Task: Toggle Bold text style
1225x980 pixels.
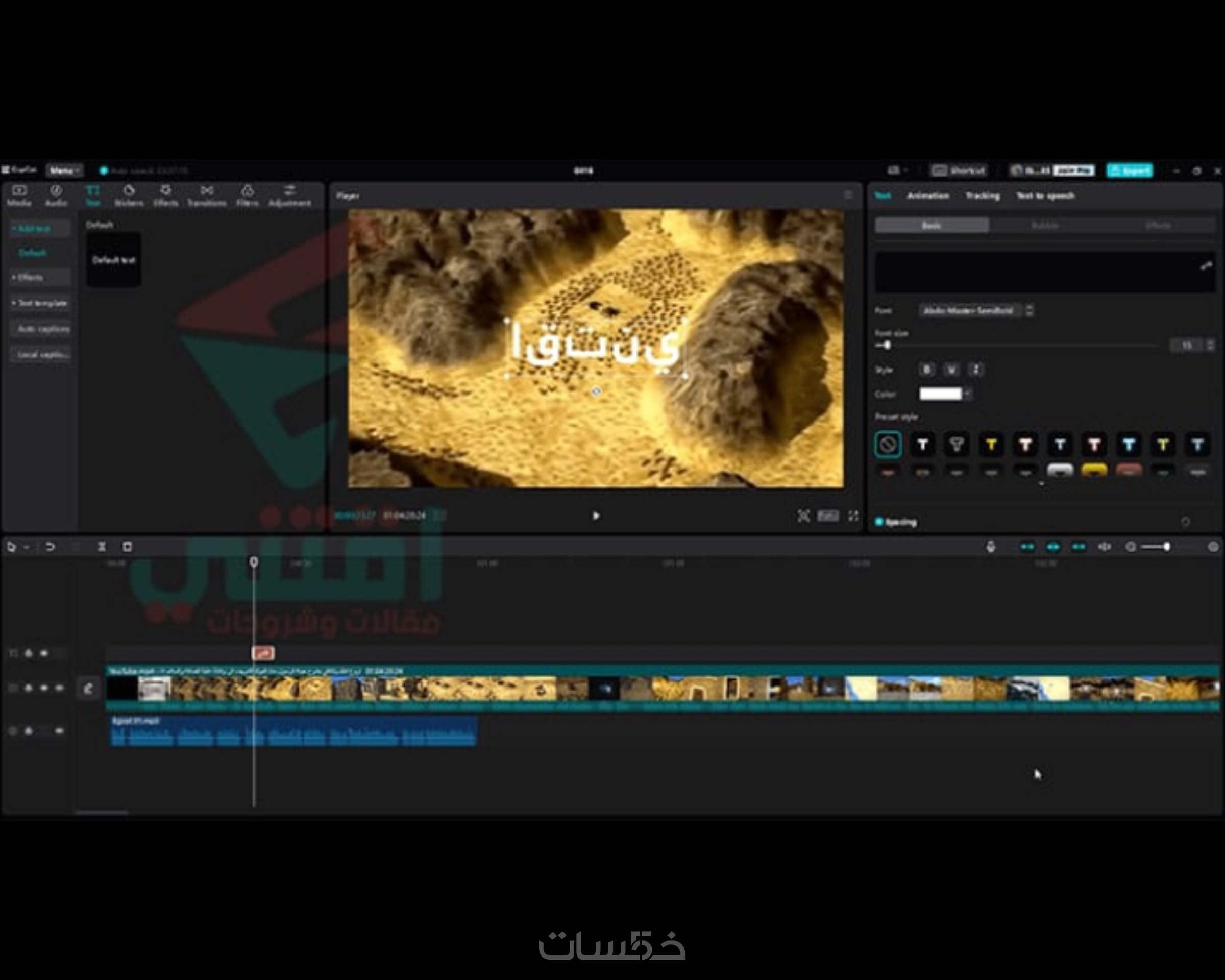Action: [x=927, y=370]
